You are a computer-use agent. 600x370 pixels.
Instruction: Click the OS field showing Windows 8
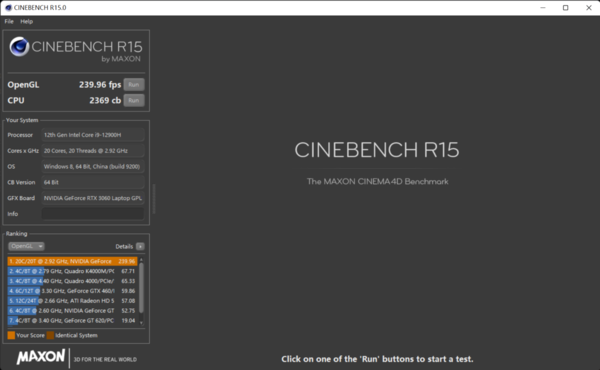(93, 166)
